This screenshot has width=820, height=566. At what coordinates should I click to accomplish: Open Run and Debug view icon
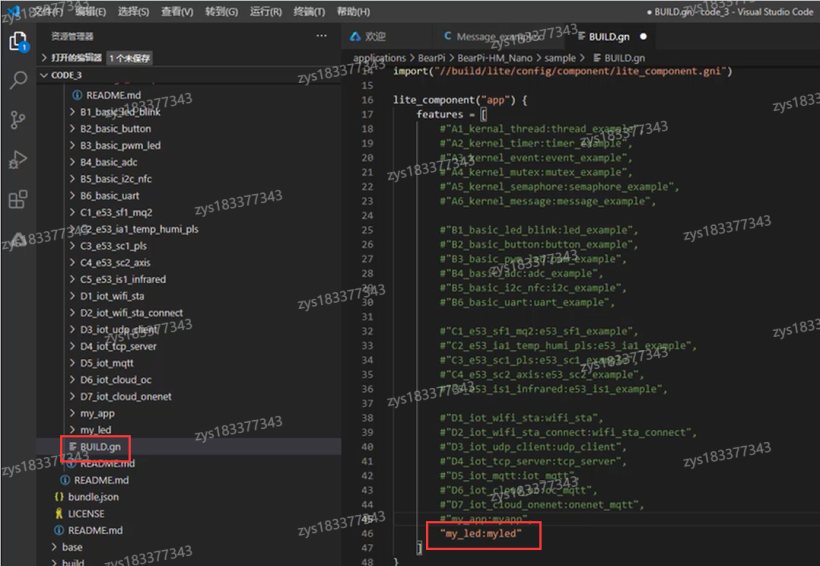pyautogui.click(x=18, y=160)
